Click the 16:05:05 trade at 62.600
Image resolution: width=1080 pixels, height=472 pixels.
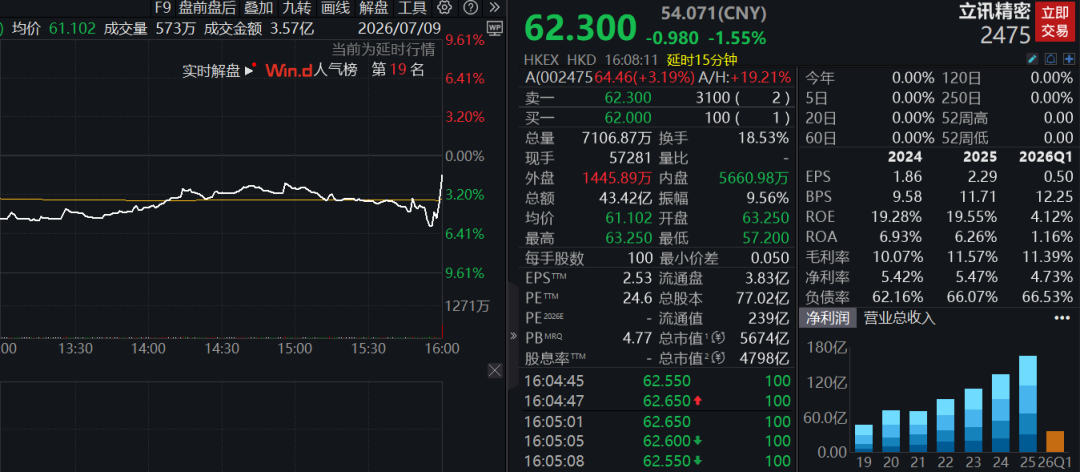pos(657,440)
